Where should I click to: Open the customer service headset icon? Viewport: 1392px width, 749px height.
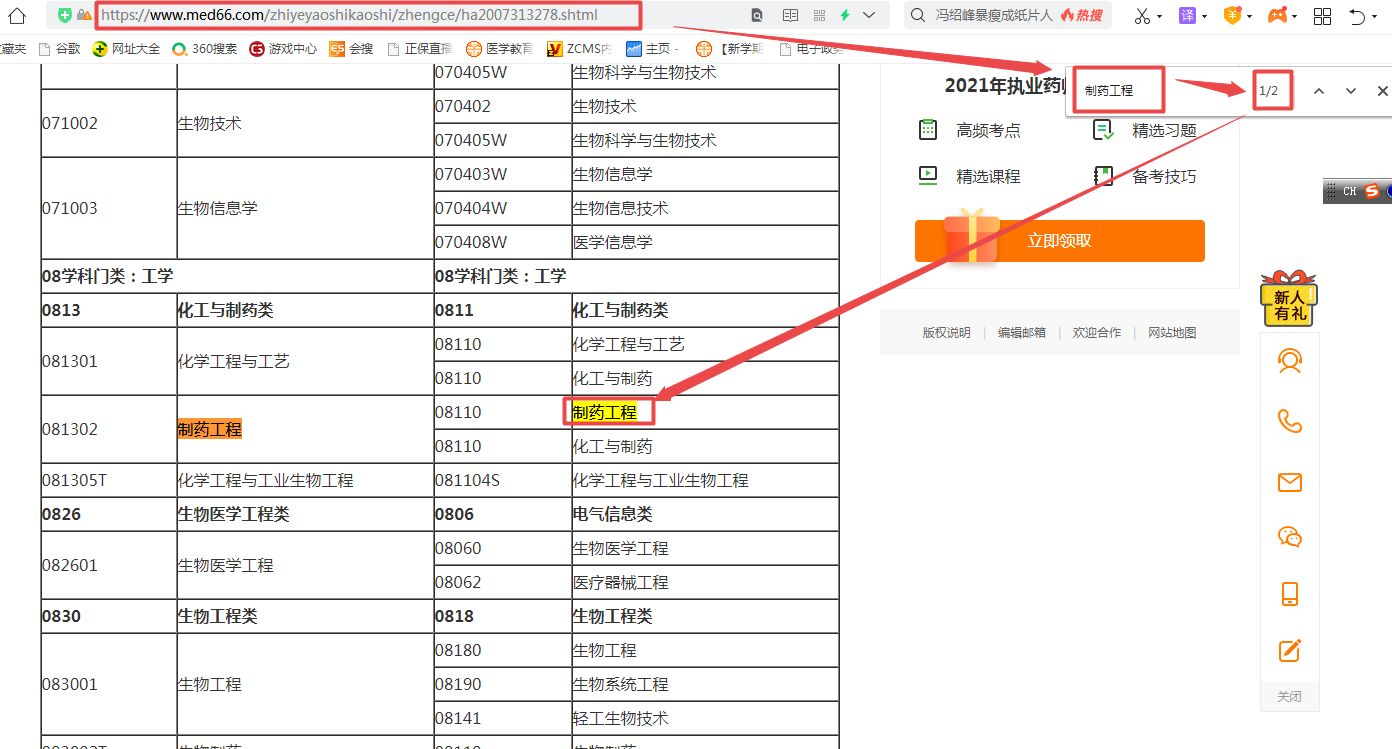pyautogui.click(x=1289, y=361)
